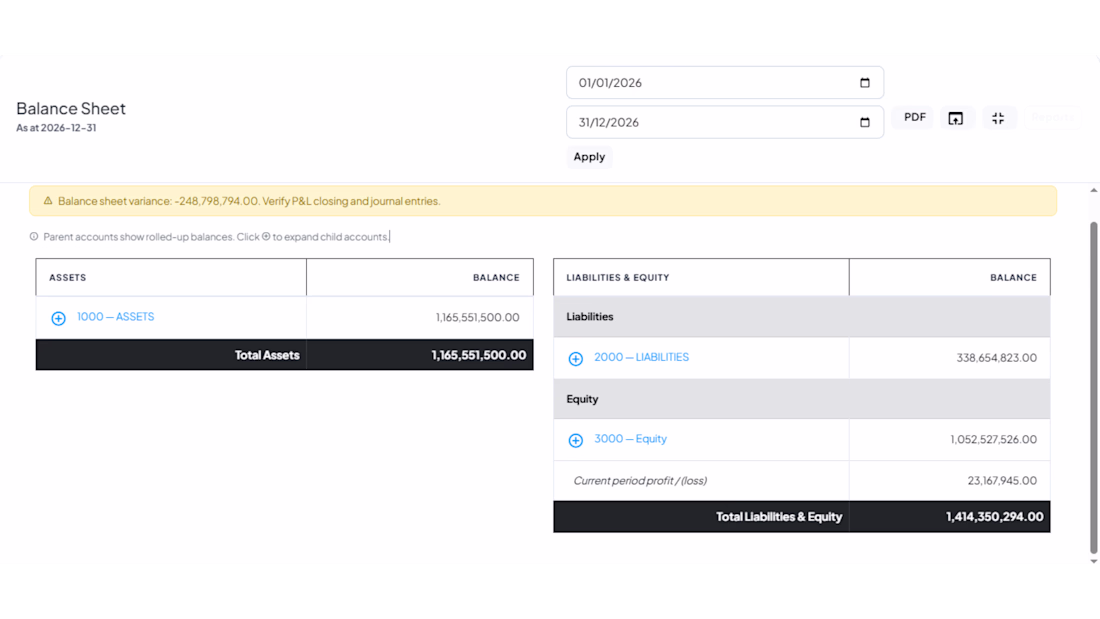Screen dimensions: 1100x619
Task: Open calendar picker for end date 31/12/2026
Action: tap(864, 122)
